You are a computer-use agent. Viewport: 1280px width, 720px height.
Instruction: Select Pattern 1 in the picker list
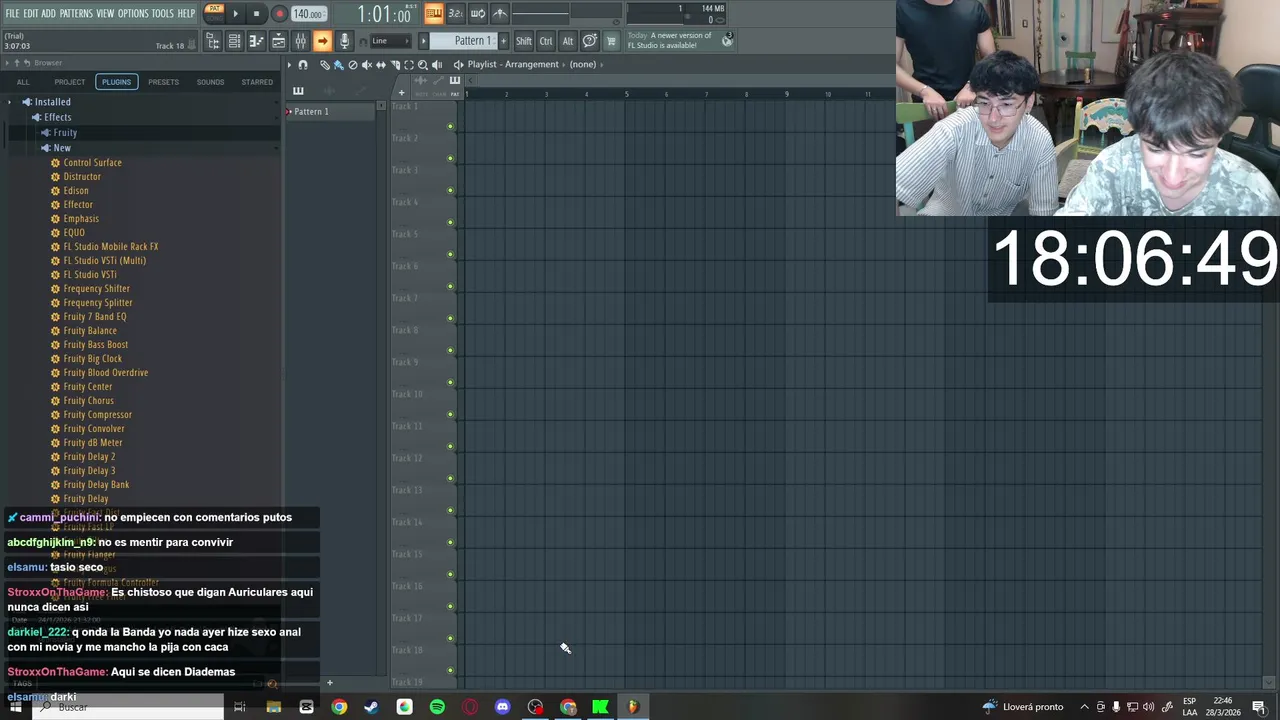click(x=330, y=111)
